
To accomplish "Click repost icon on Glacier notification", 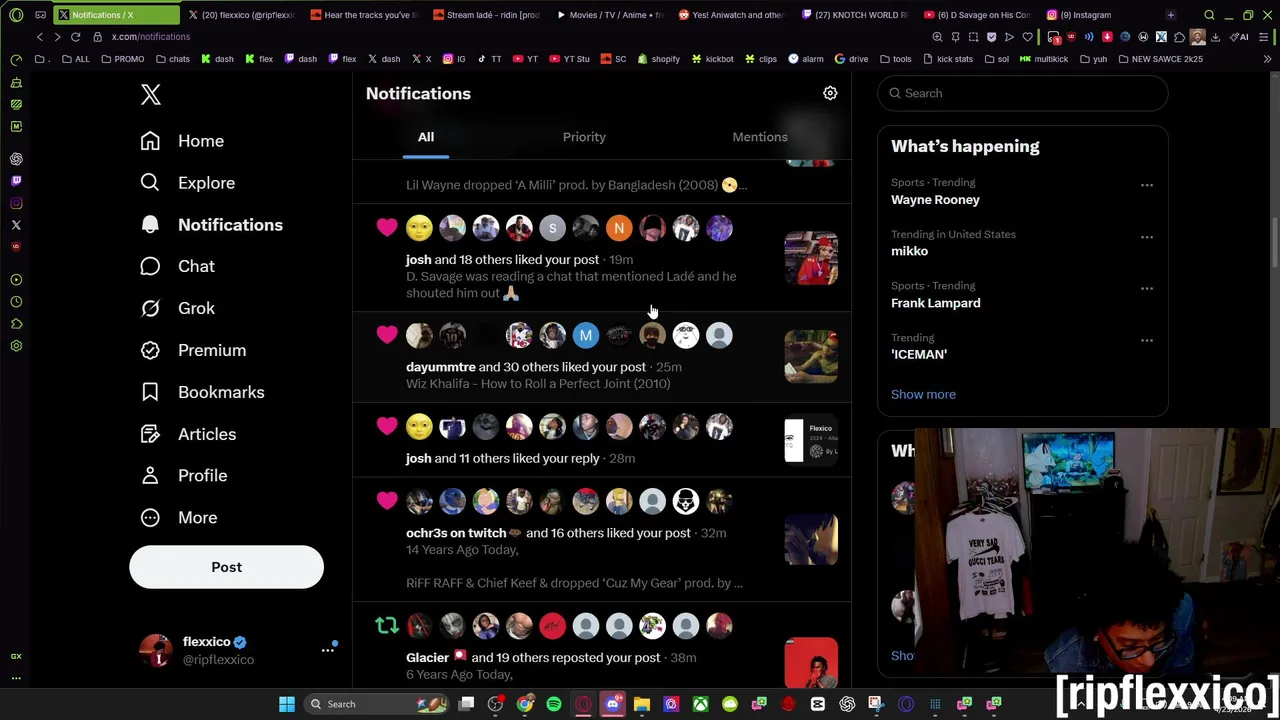I will click(387, 626).
